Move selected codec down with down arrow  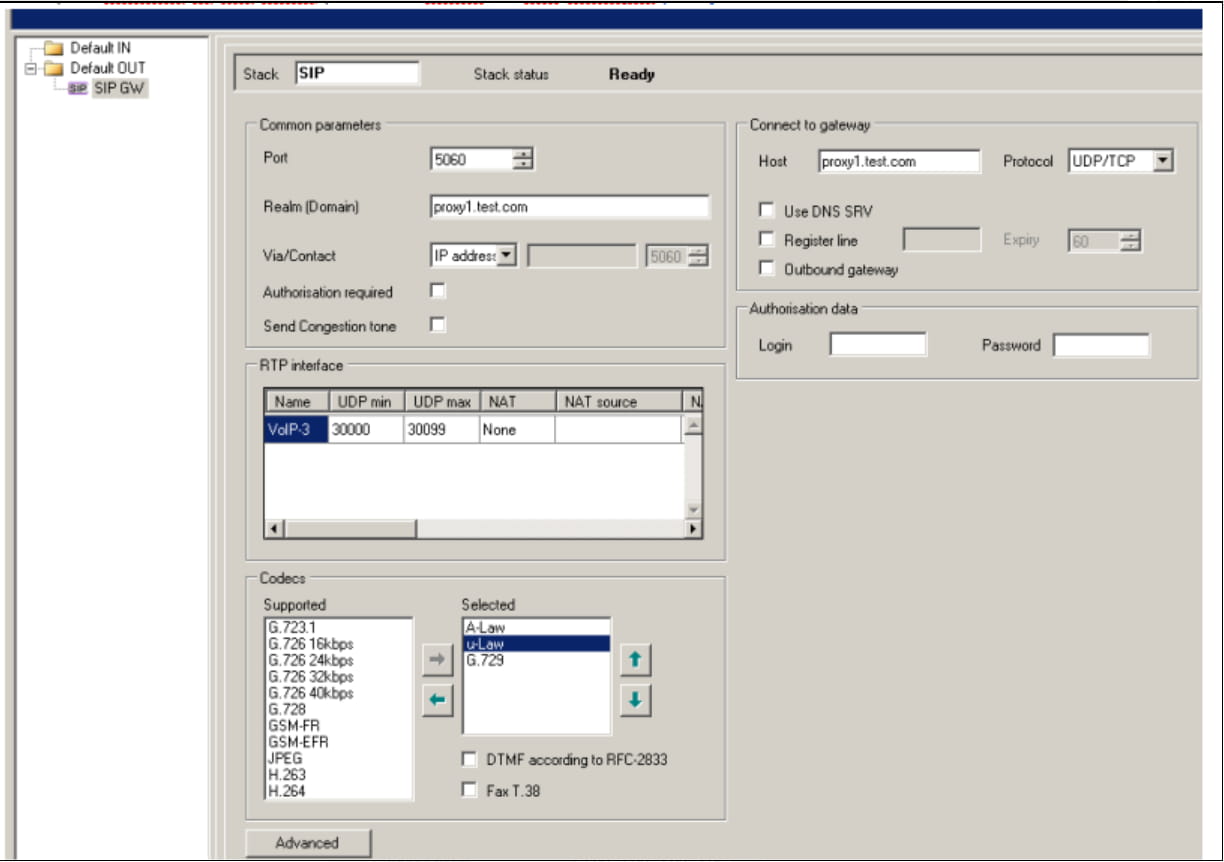pyautogui.click(x=635, y=701)
